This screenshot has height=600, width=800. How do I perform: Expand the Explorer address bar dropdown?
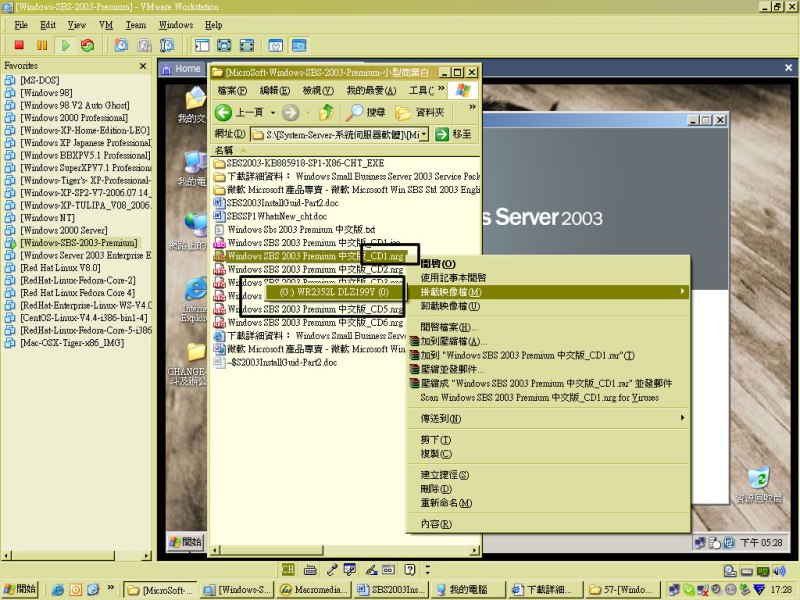(x=424, y=134)
